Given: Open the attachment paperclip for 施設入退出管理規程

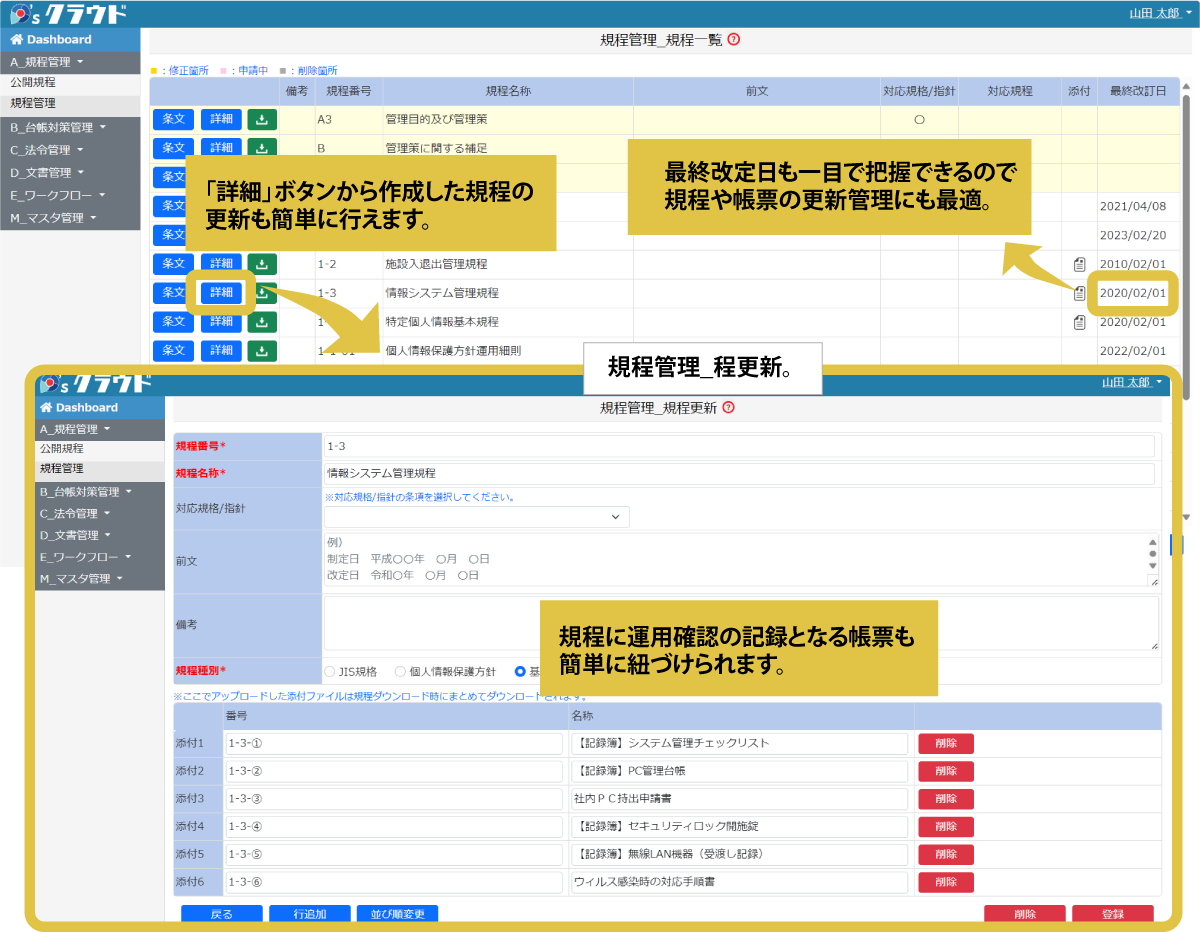Looking at the screenshot, I should coord(1077,263).
